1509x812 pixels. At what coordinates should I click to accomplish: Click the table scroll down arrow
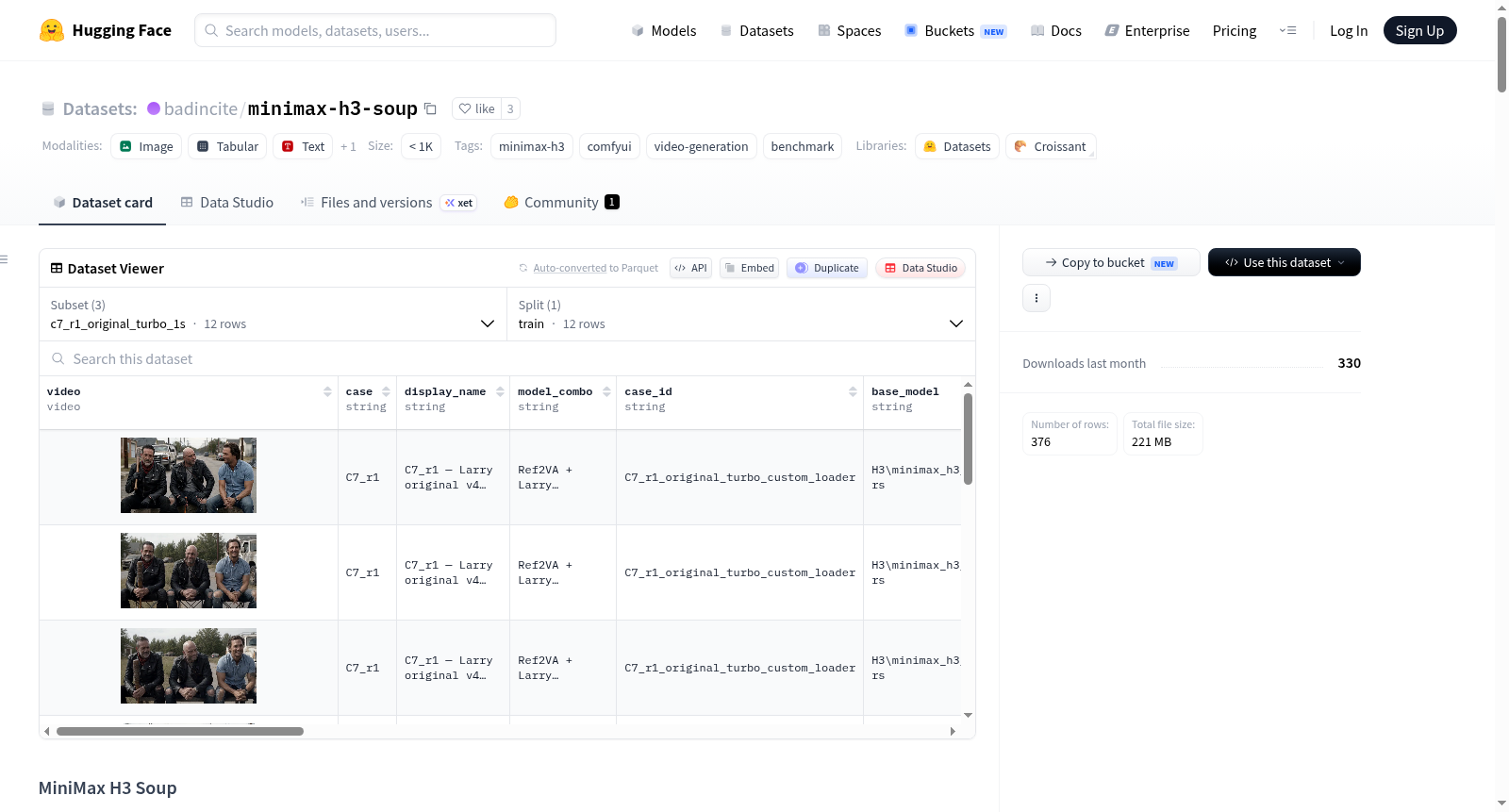[x=968, y=716]
